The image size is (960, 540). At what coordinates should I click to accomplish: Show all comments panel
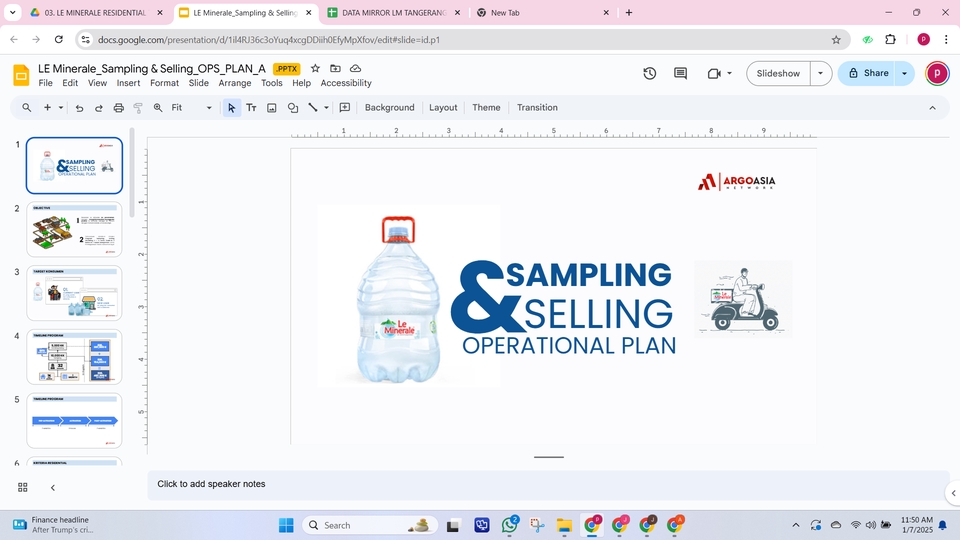tap(680, 73)
